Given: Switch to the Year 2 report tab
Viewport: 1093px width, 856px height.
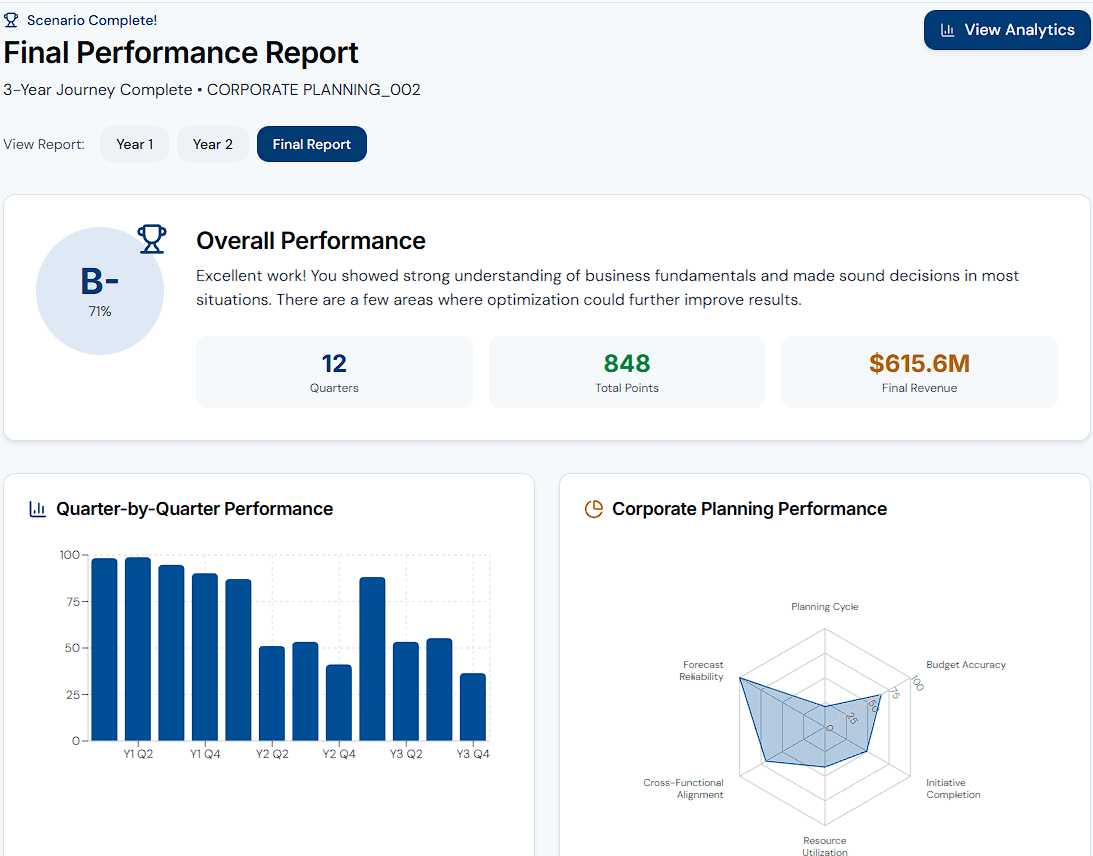Looking at the screenshot, I should pyautogui.click(x=212, y=144).
